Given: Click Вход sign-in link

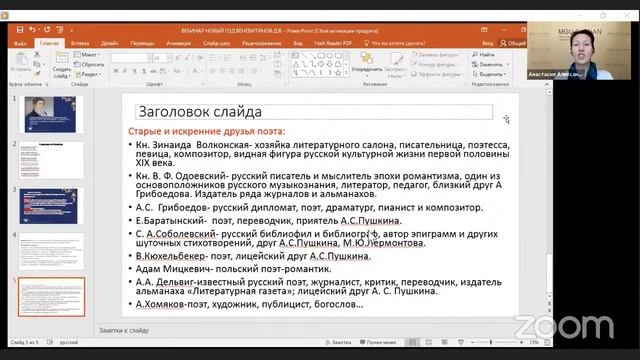Looking at the screenshot, I should [x=487, y=43].
